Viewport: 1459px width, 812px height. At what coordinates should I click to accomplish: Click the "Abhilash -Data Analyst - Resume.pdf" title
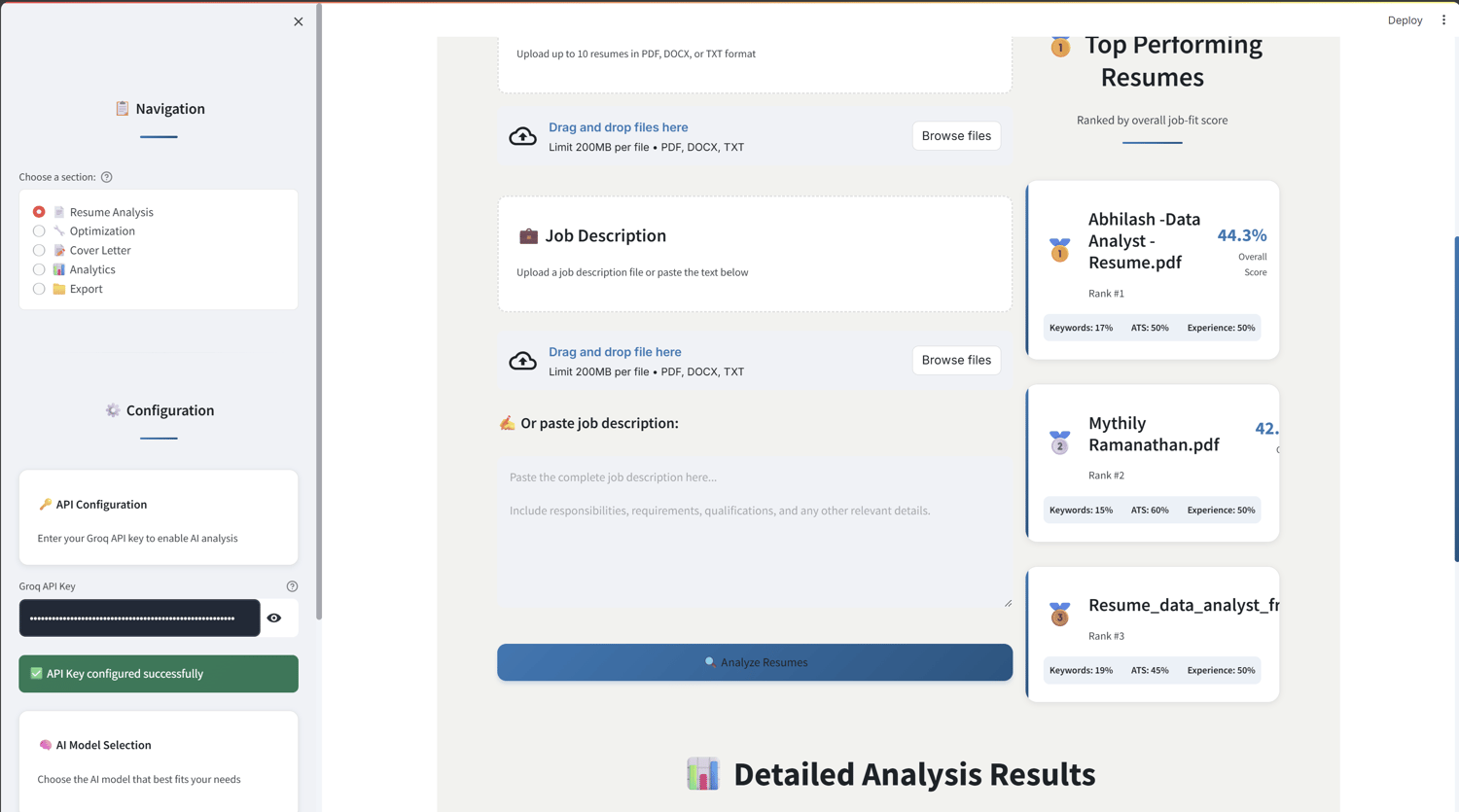[1145, 241]
